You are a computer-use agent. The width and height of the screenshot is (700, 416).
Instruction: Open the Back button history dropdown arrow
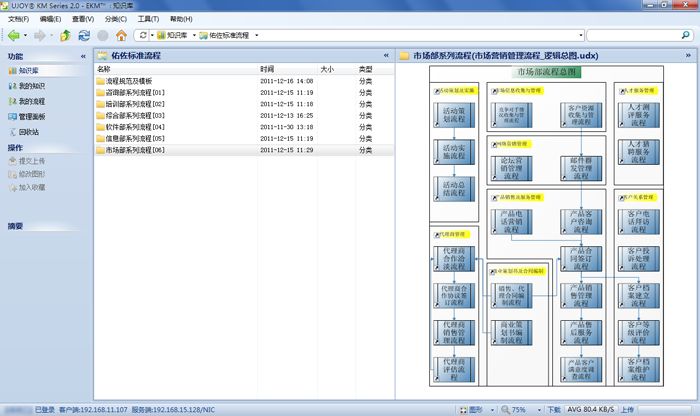pos(25,35)
